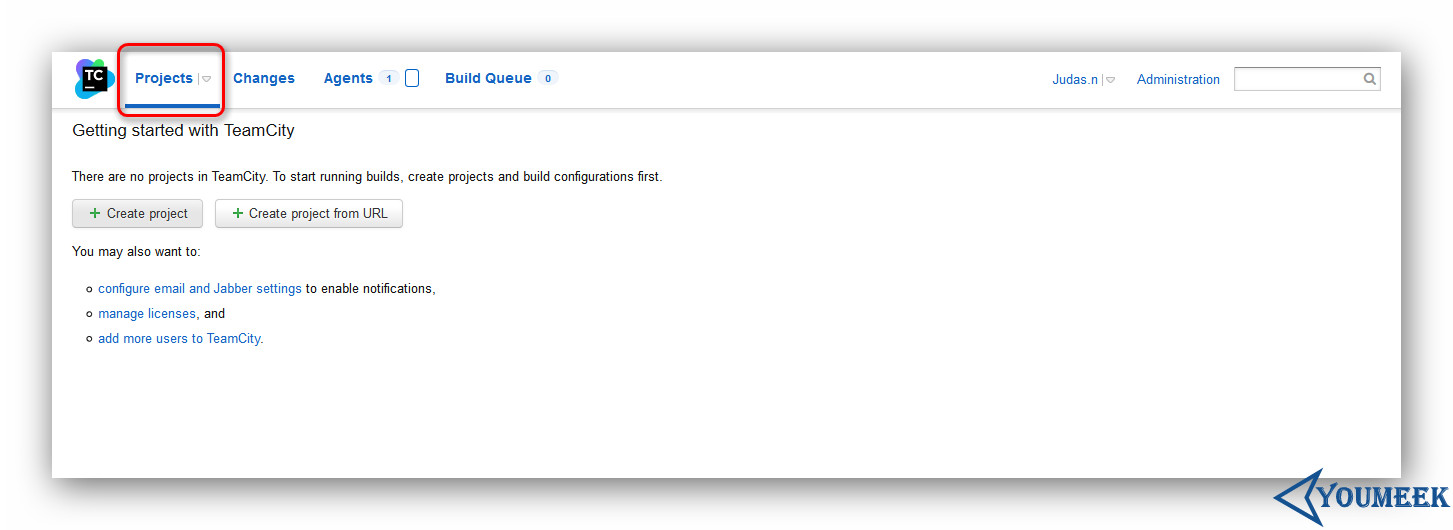The image size is (1453, 530).
Task: Click the agent pool rectangle icon
Action: point(412,78)
